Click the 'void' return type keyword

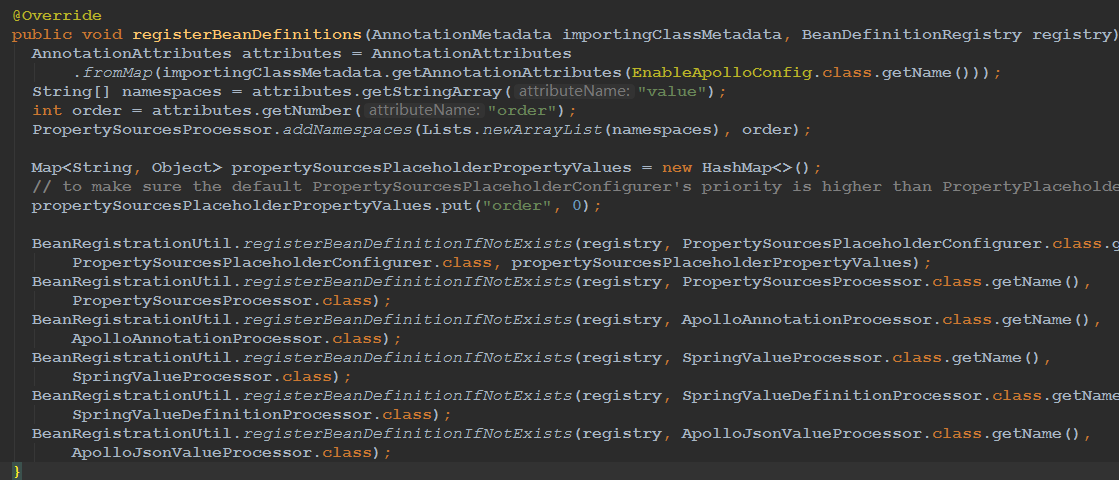pos(102,34)
